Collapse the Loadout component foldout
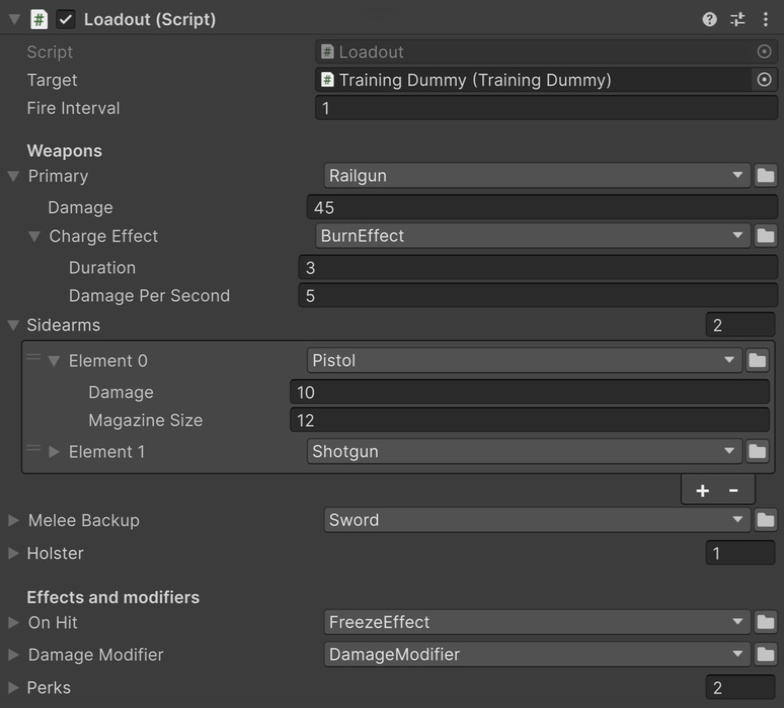The height and width of the screenshot is (708, 784). tap(14, 20)
